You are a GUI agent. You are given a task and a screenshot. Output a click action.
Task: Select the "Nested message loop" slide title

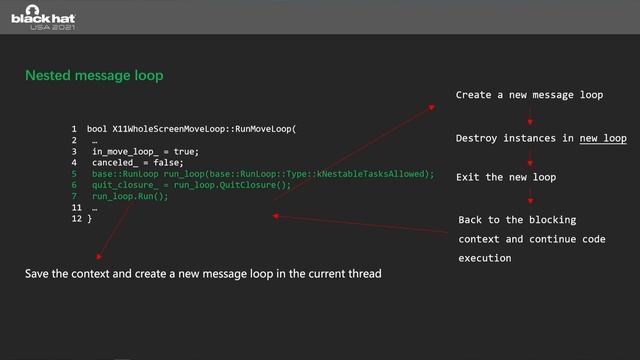94,76
